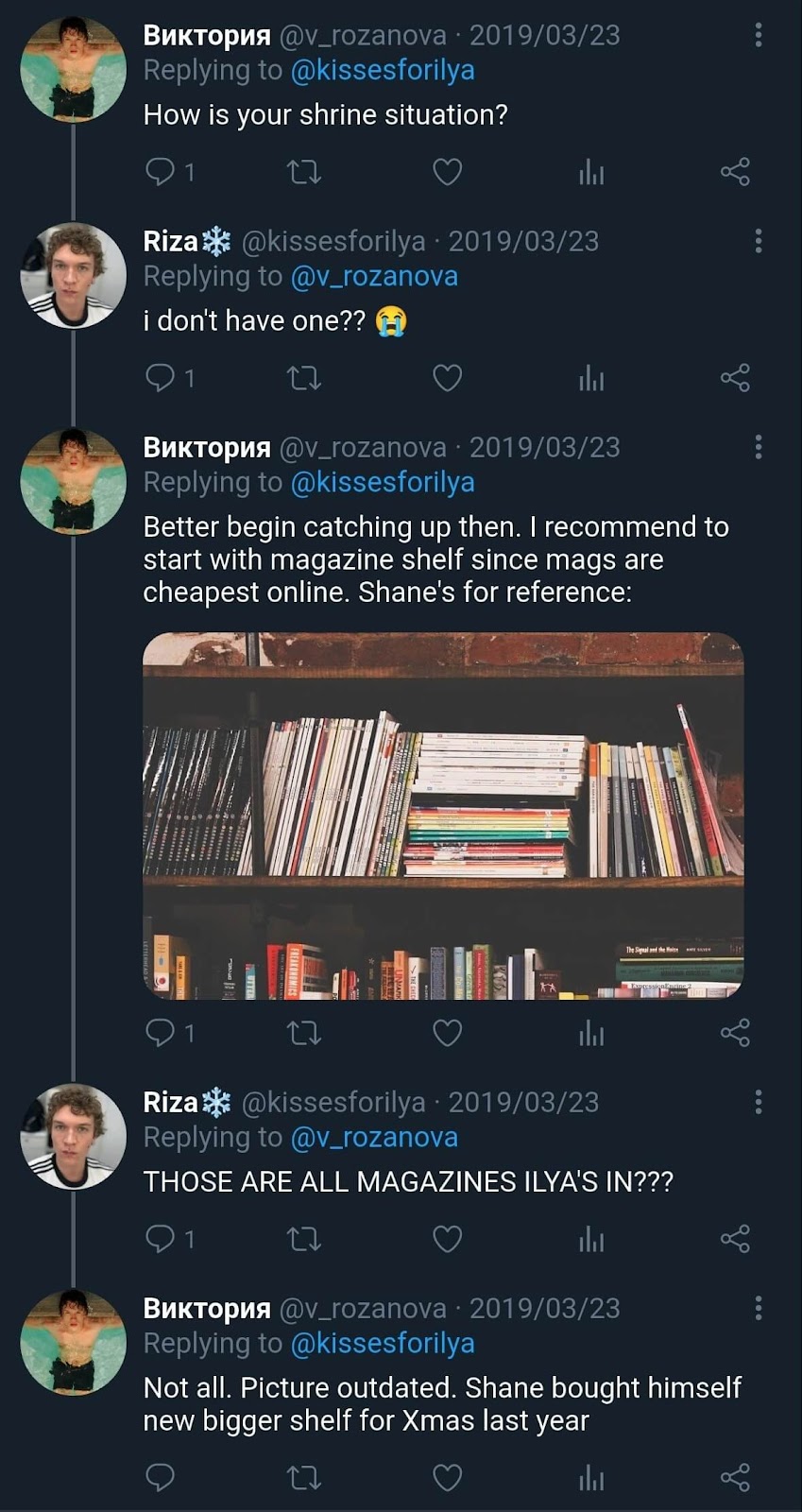This screenshot has width=802, height=1512.
Task: Open three-dot menu on "i don't have one??" tweet
Action: pos(758,241)
